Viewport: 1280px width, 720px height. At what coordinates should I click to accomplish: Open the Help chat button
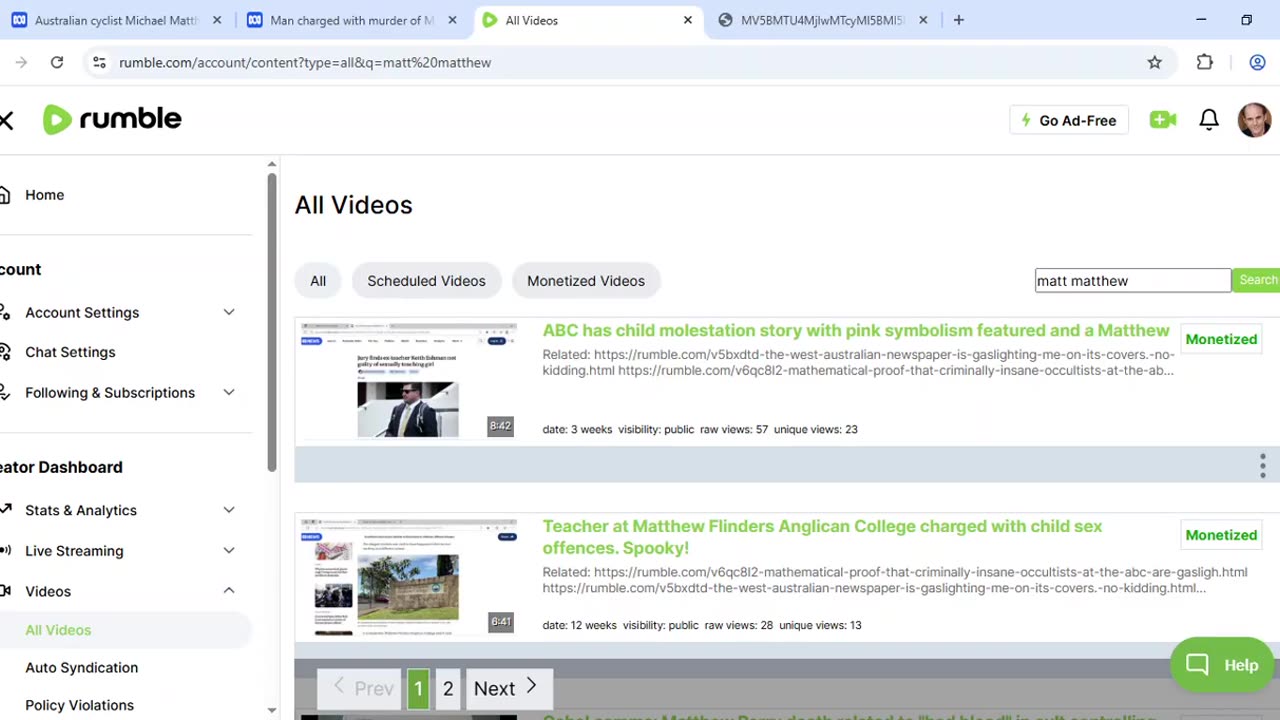pyautogui.click(x=1221, y=665)
